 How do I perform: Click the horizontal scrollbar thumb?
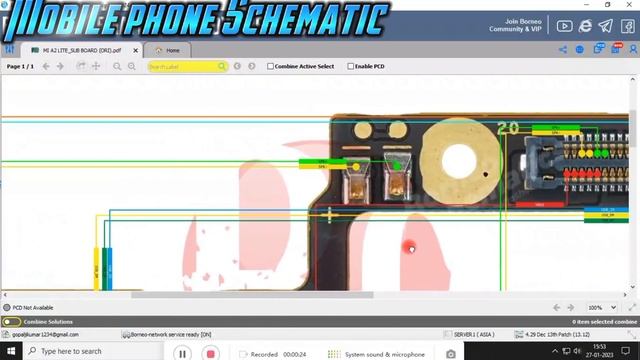click(252, 295)
